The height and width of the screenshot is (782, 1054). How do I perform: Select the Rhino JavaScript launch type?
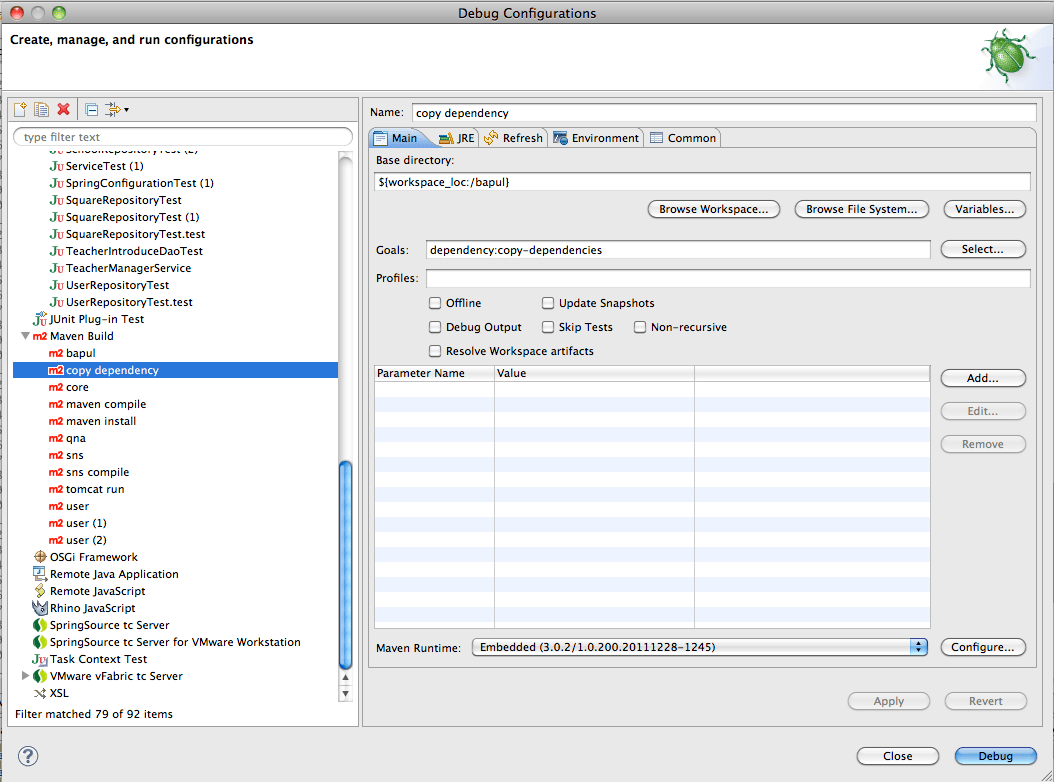[x=92, y=608]
